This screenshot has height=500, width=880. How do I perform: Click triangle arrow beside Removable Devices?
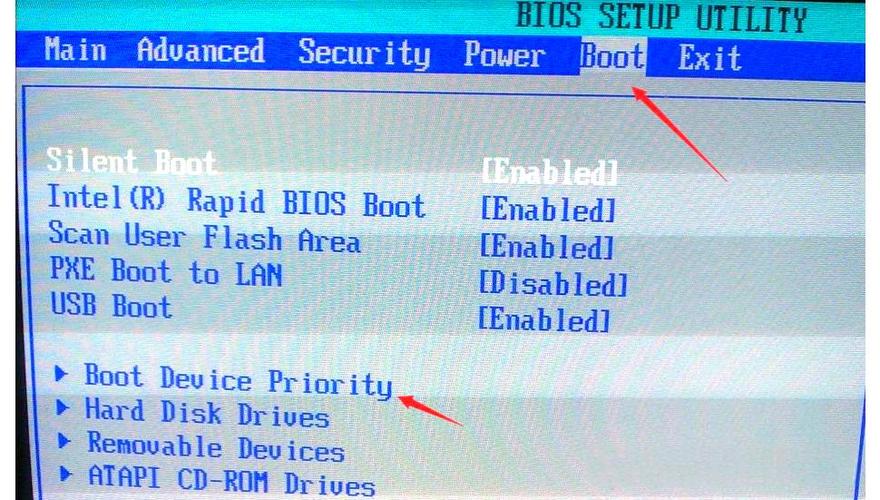[x=65, y=442]
